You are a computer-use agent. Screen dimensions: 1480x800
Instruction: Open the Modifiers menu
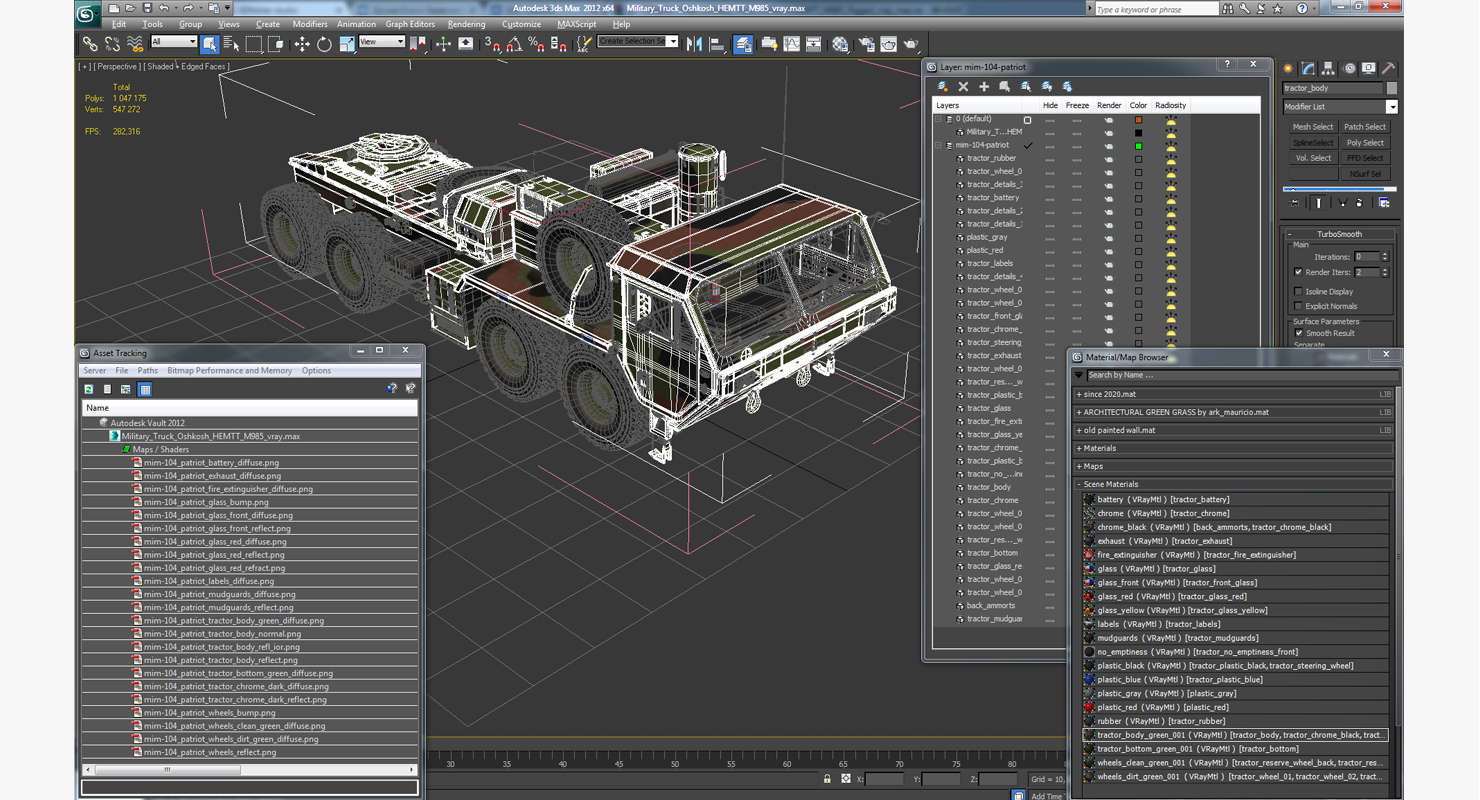(x=309, y=24)
